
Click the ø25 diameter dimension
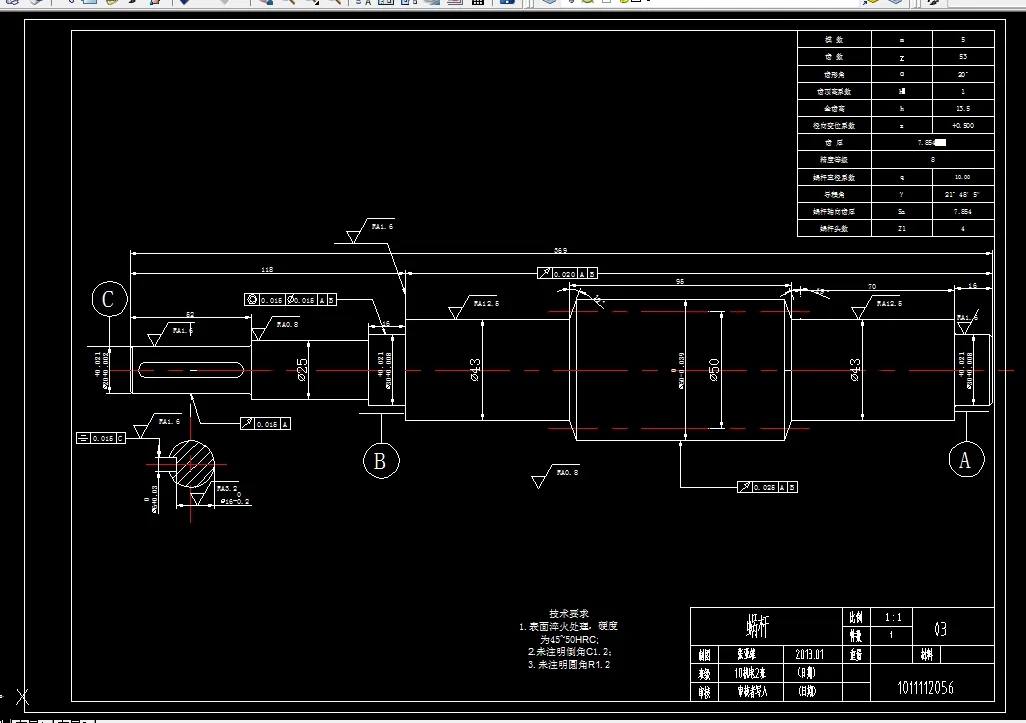pyautogui.click(x=302, y=370)
